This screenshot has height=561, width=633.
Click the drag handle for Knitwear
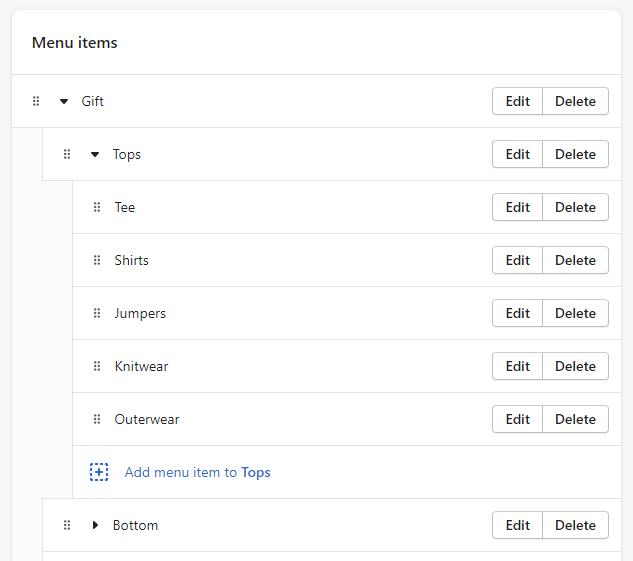(97, 366)
